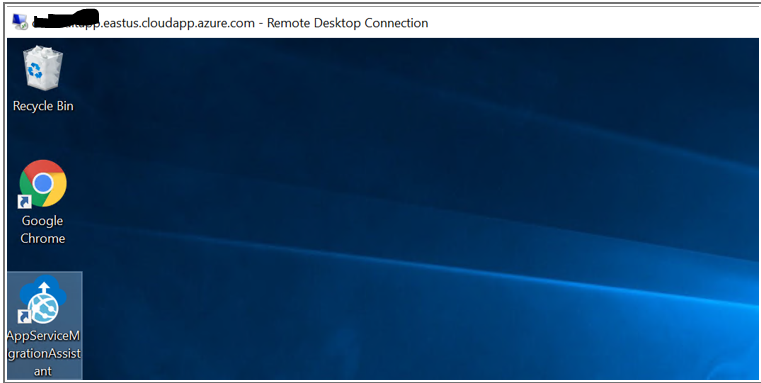Screen dimensions: 761x383
Task: Click the Remote Desktop Connection window title text
Action: click(x=230, y=23)
